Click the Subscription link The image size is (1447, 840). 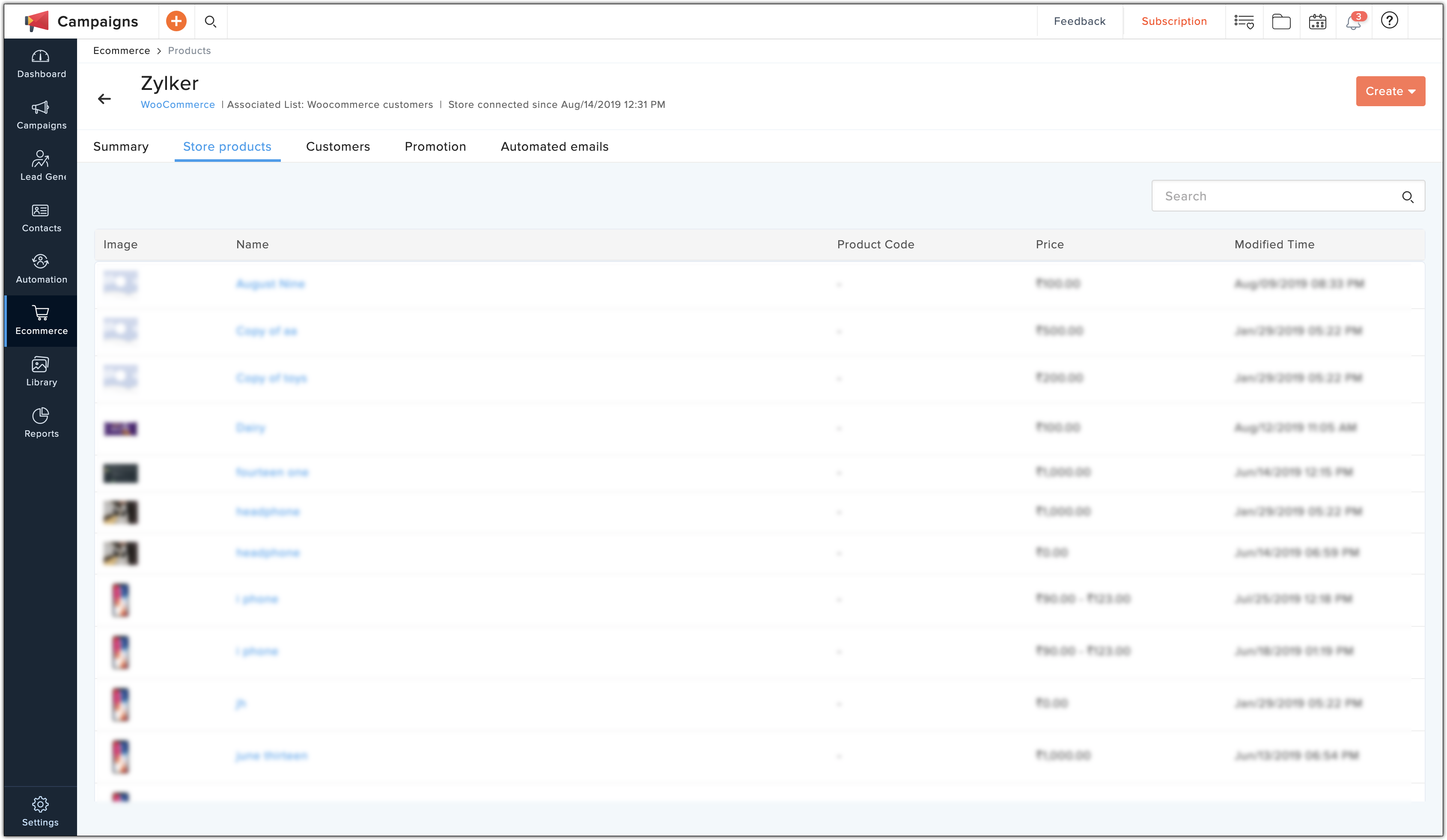pyautogui.click(x=1174, y=21)
